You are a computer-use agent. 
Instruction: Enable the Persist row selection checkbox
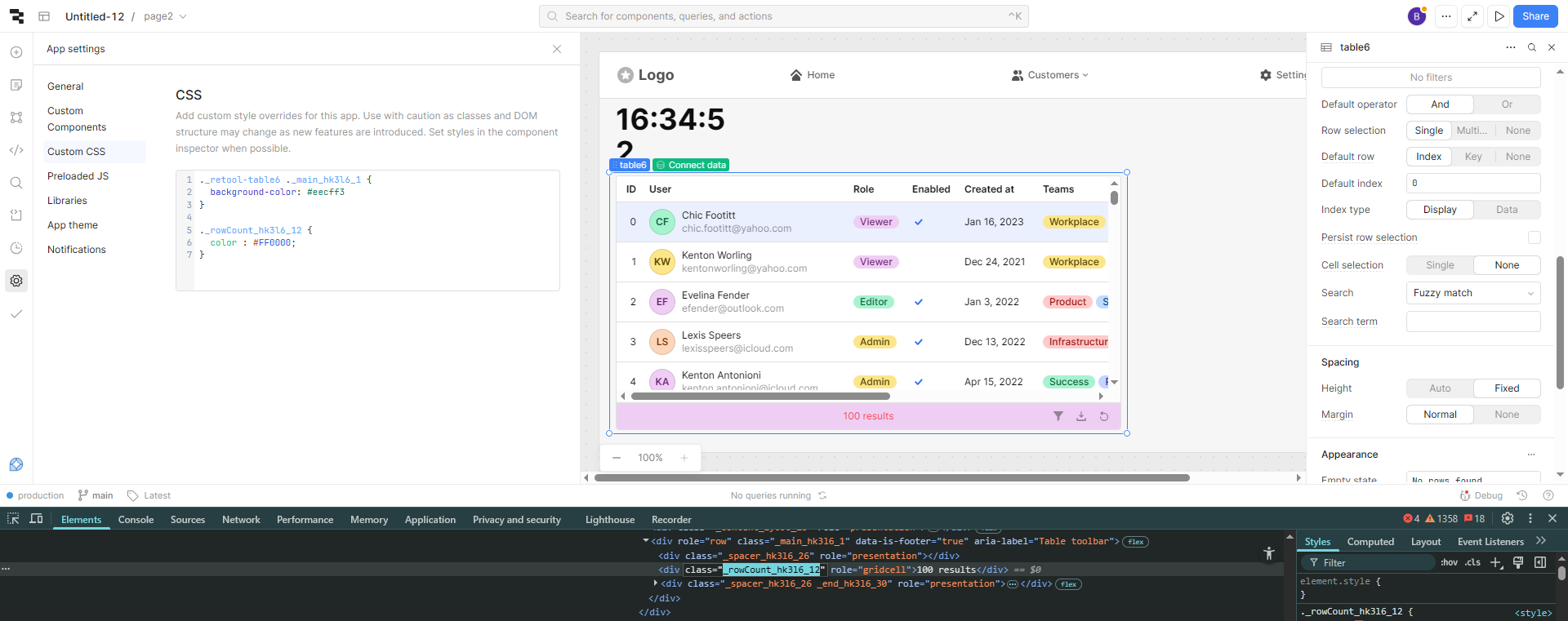click(1534, 237)
